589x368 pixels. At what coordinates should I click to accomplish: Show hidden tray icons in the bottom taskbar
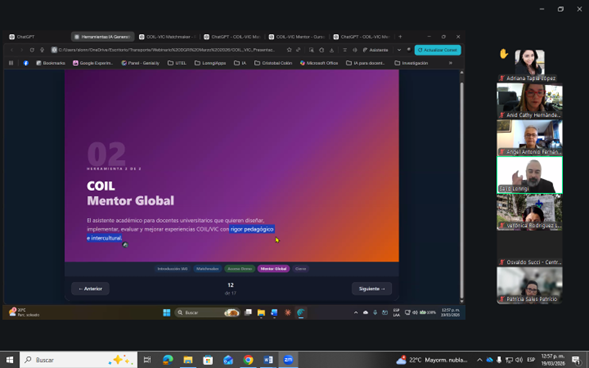[x=479, y=360]
